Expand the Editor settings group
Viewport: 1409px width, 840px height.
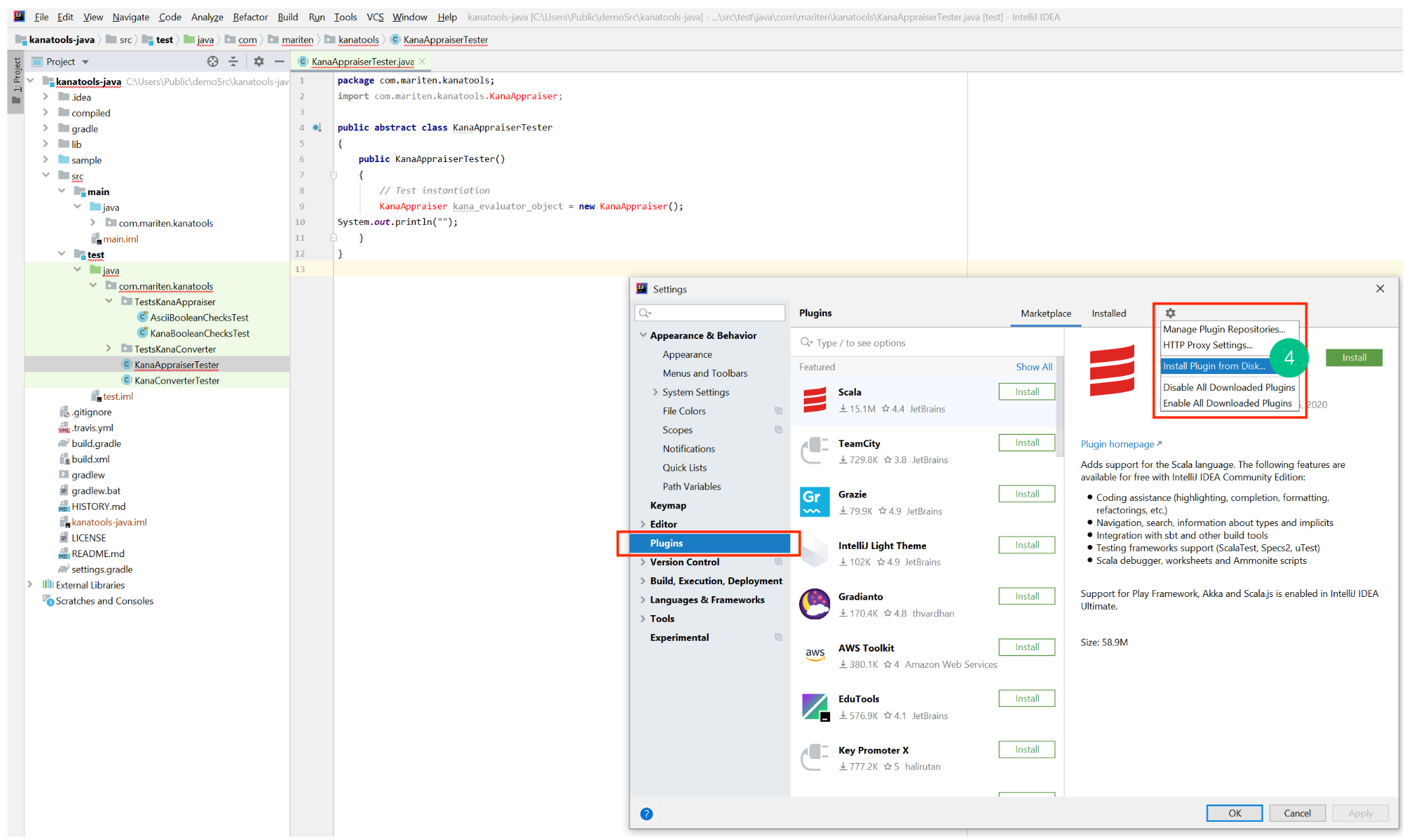coord(642,524)
